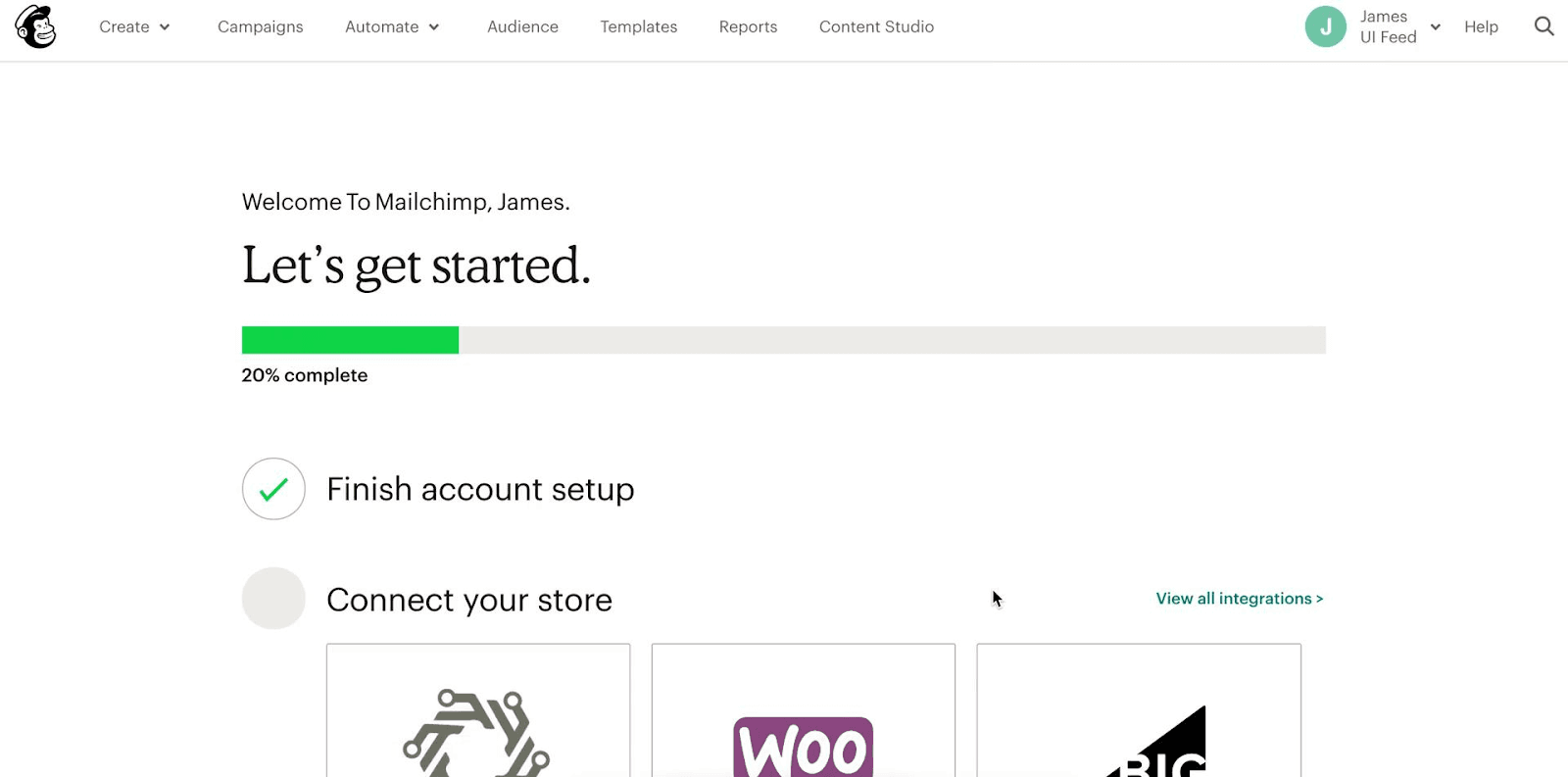Expand the Automate dropdown menu
This screenshot has height=777, width=1568.
click(x=392, y=26)
